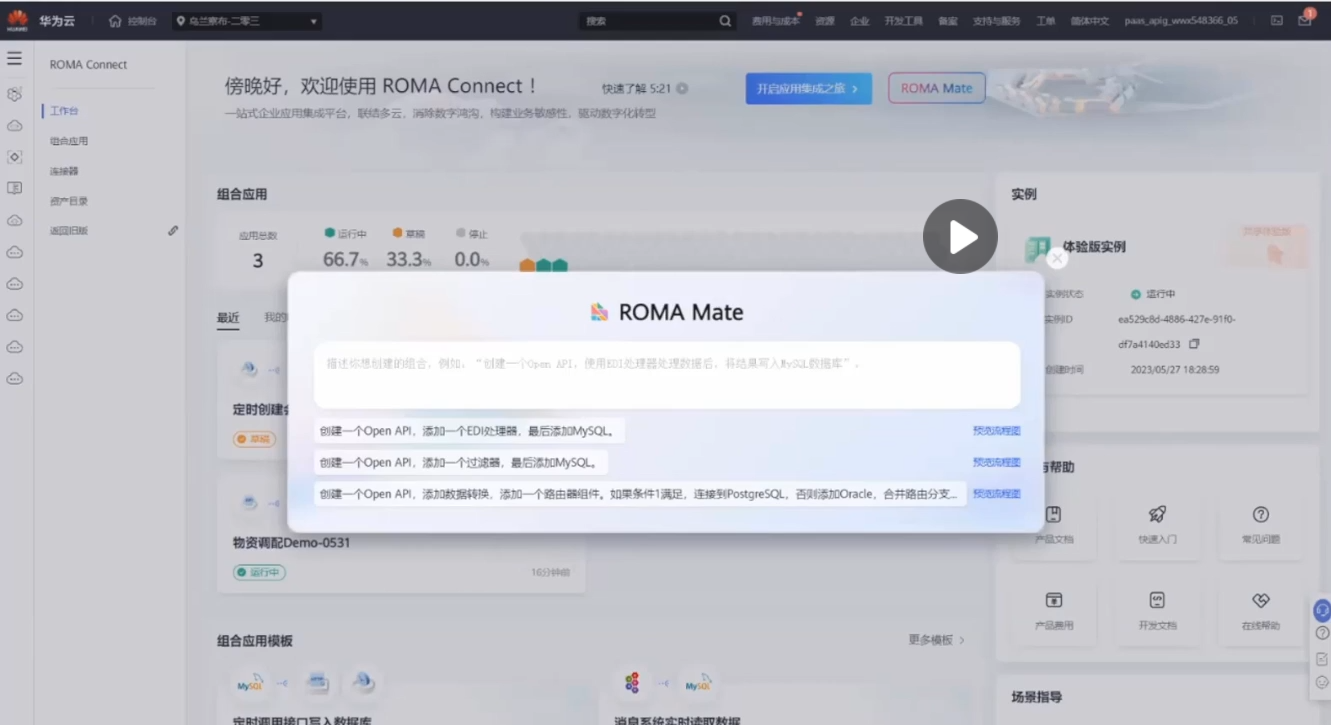
Task: Select 资产目录 in the sidebar
Action: pos(69,201)
